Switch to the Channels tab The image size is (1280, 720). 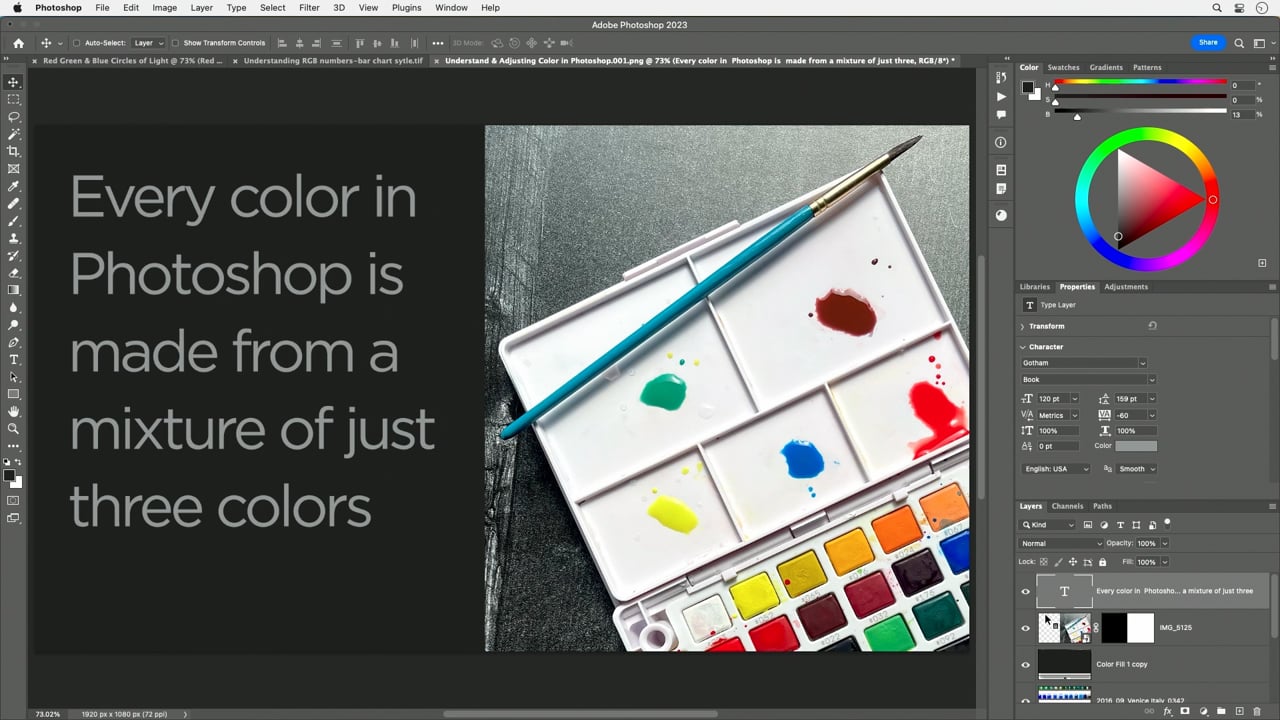(x=1067, y=506)
